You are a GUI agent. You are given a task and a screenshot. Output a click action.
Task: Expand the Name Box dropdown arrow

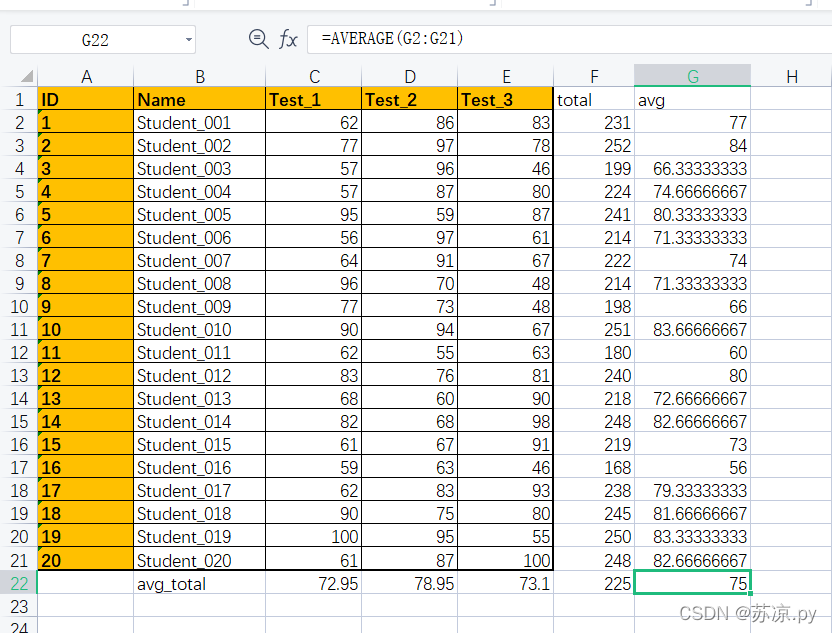coord(188,40)
